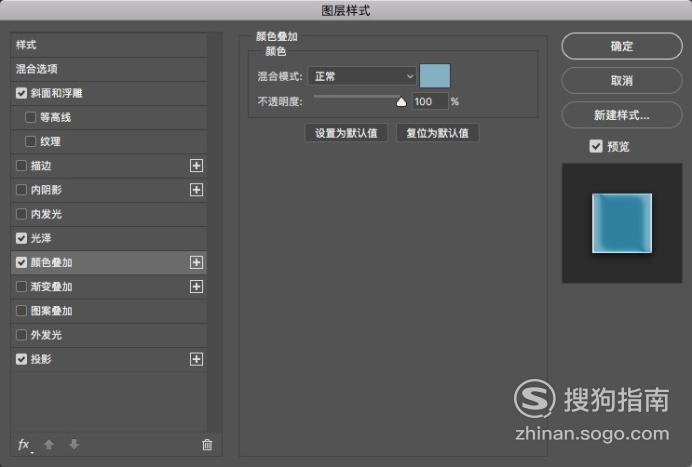Add another 内阴影 effect with plus icon
This screenshot has width=692, height=467.
pos(196,190)
